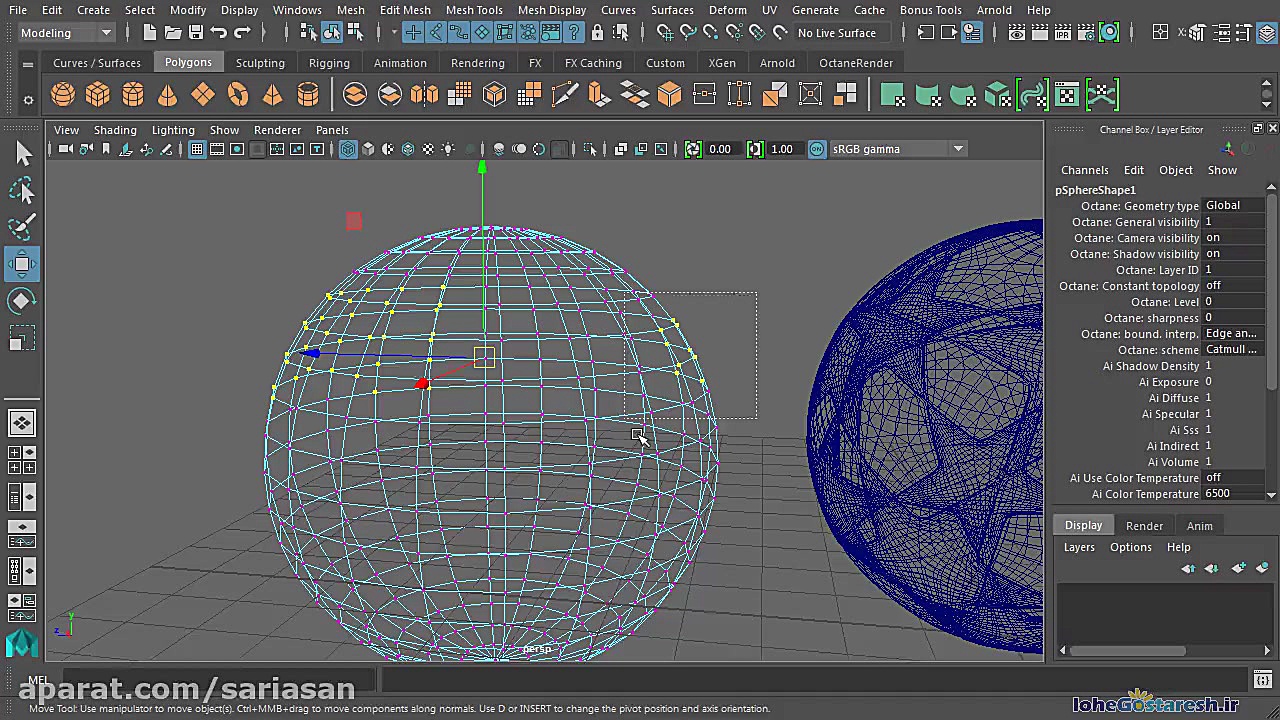1280x720 pixels.
Task: Open the Layers menu in Layer Editor
Action: tap(1079, 547)
